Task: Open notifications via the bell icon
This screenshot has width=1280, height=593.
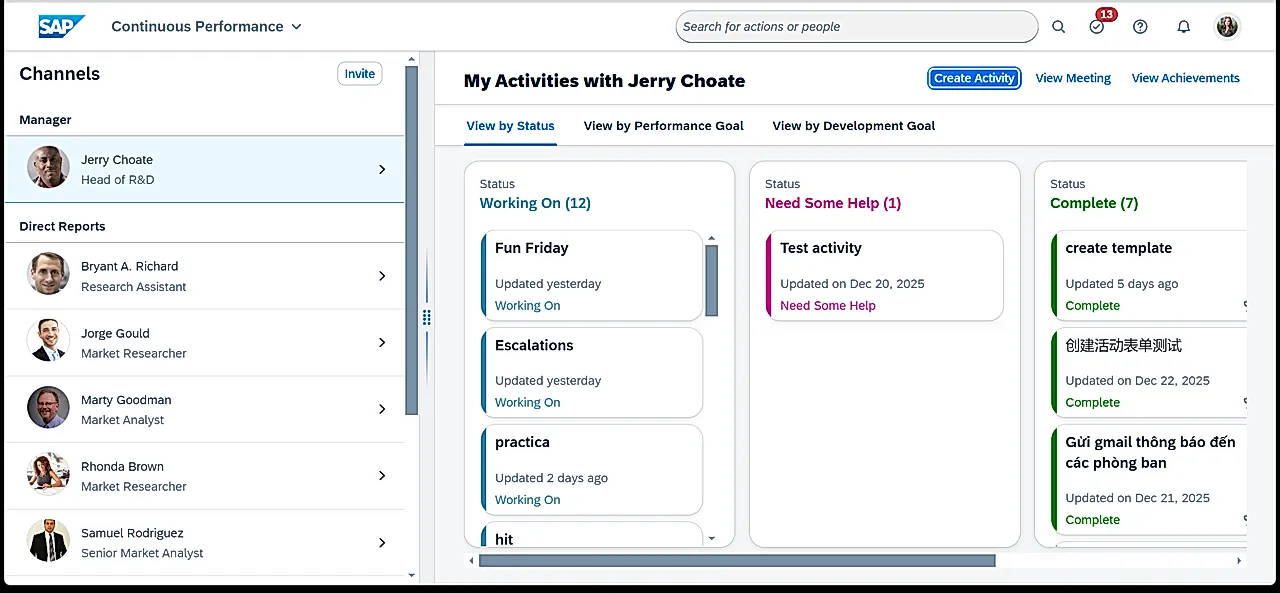Action: pos(1183,27)
